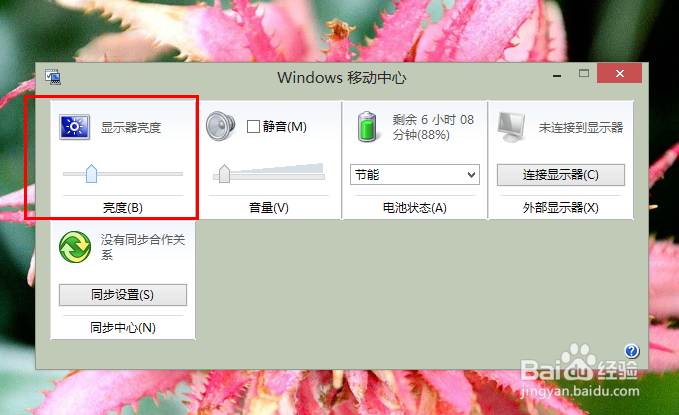The image size is (679, 415).
Task: Click the 同步设置(S) button
Action: [123, 295]
